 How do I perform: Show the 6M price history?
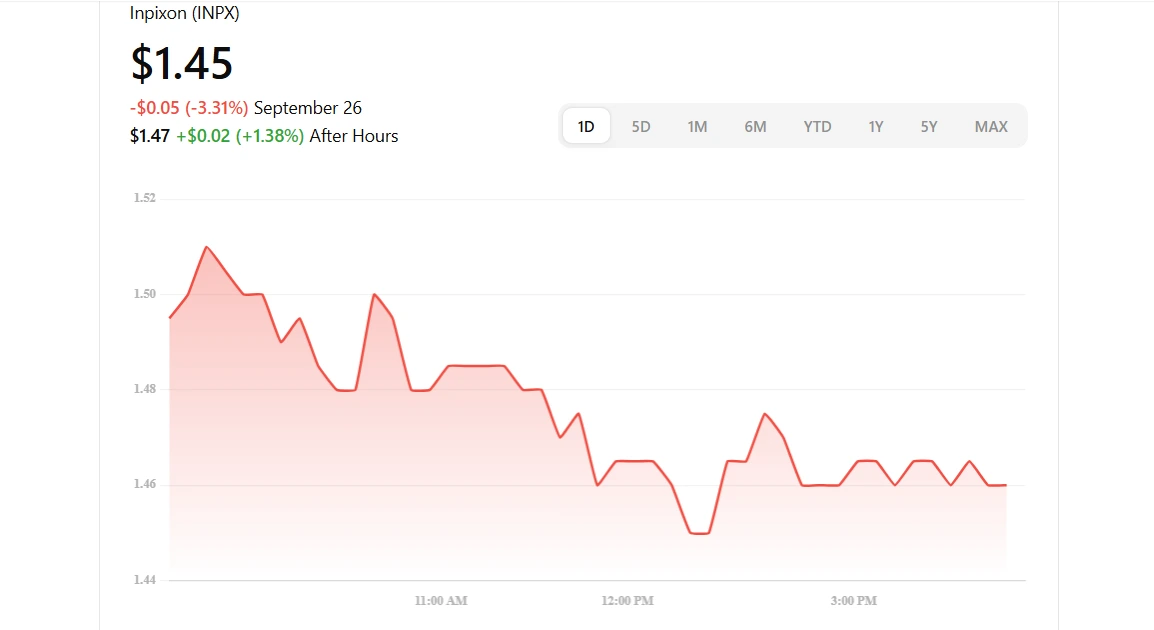[x=755, y=127]
